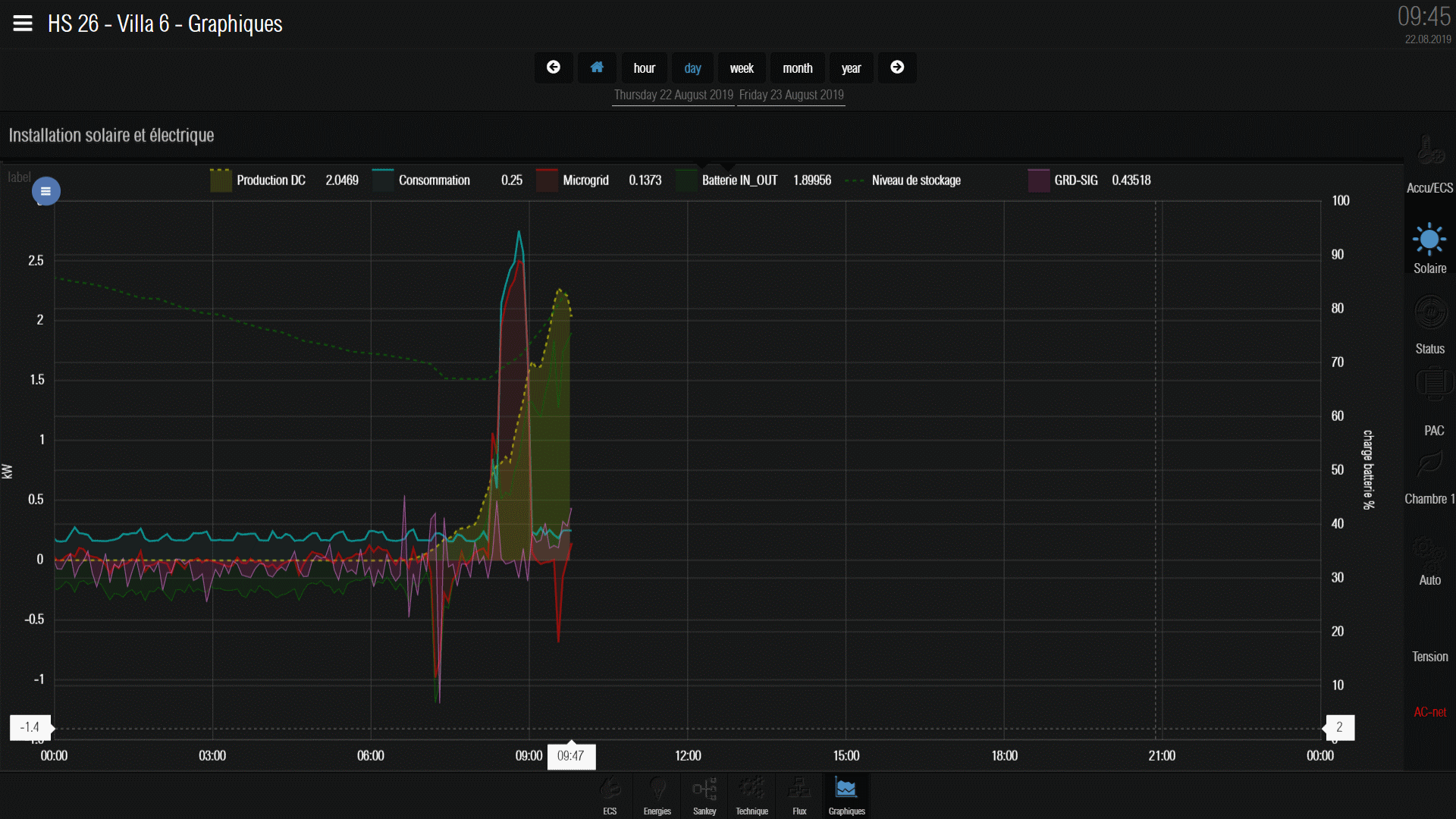Screen dimensions: 1456x819
Task: Click the 09:45 clock display
Action: coord(1424,17)
